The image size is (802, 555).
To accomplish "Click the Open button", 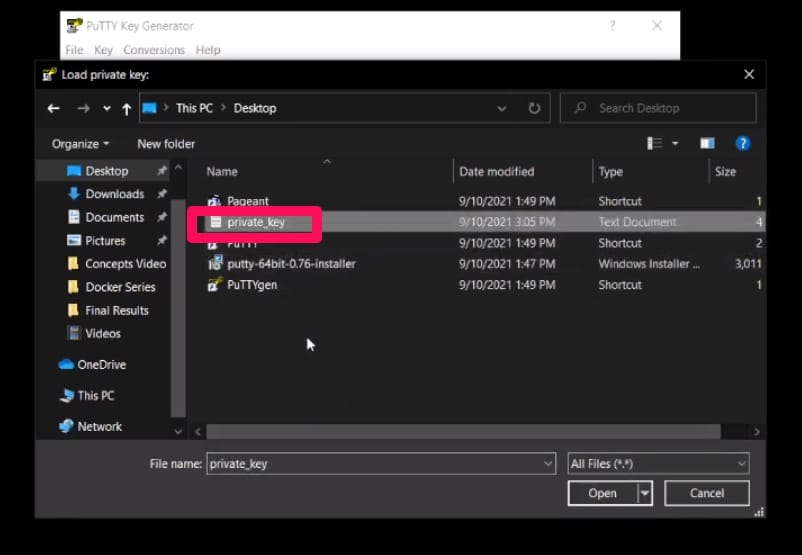I will pos(603,493).
